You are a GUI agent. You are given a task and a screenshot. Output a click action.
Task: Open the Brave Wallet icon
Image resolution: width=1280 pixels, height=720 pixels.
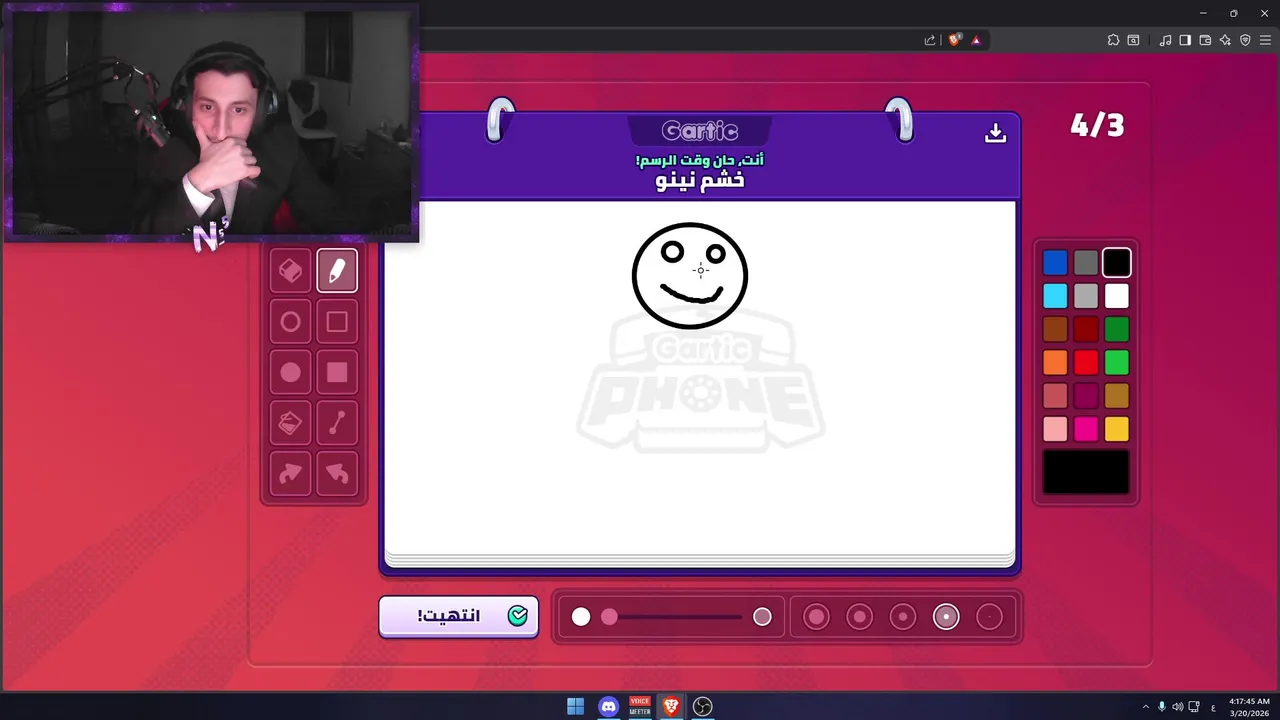point(1205,40)
